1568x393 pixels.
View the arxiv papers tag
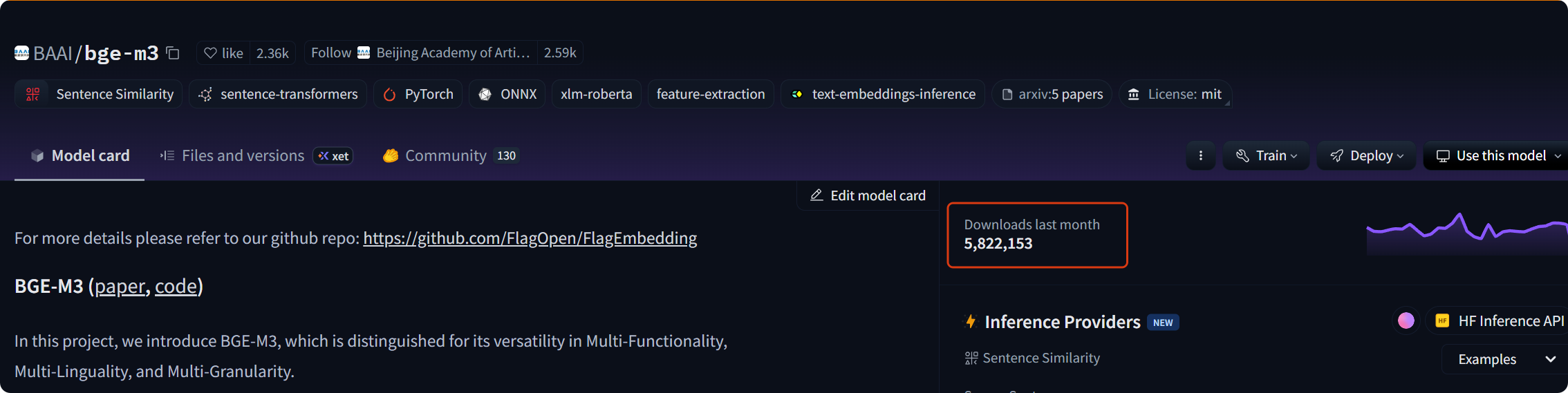click(x=1052, y=94)
